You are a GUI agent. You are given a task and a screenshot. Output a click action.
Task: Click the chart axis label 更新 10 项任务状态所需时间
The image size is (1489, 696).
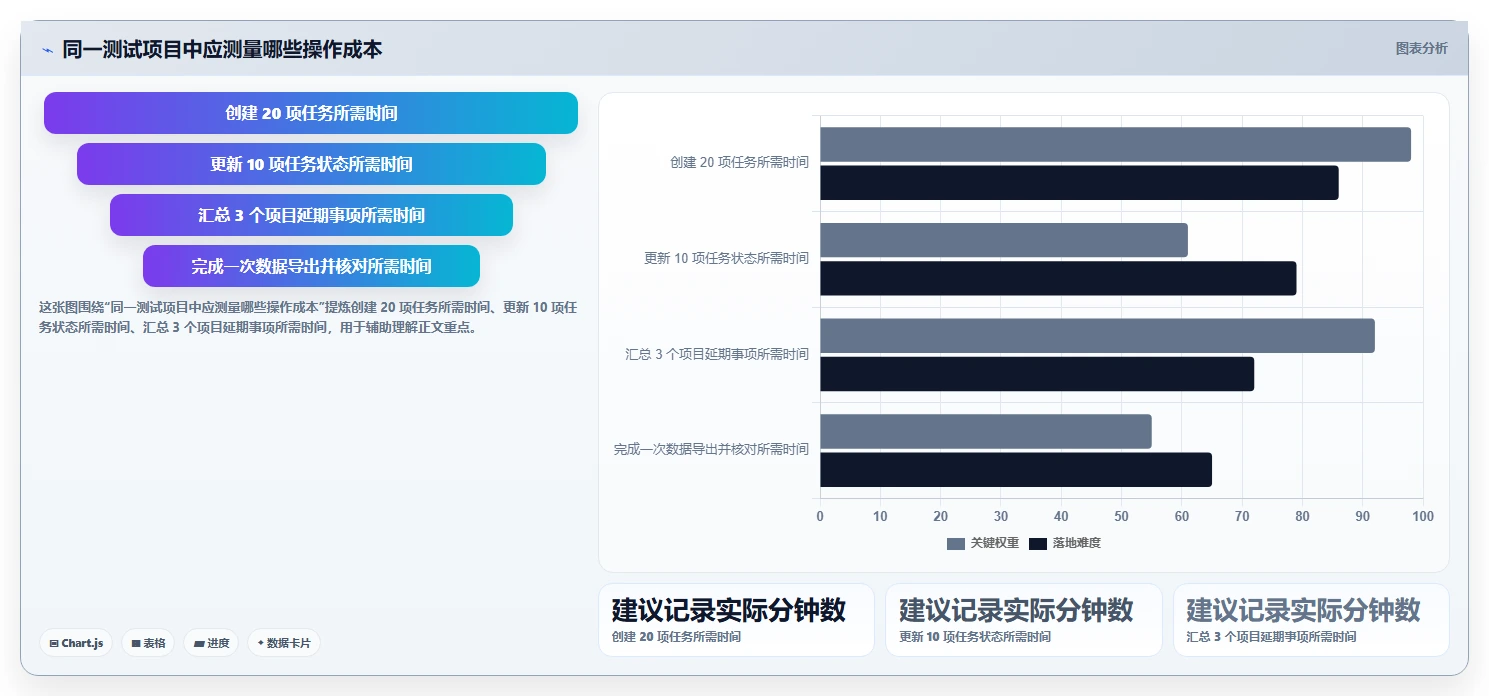point(726,258)
